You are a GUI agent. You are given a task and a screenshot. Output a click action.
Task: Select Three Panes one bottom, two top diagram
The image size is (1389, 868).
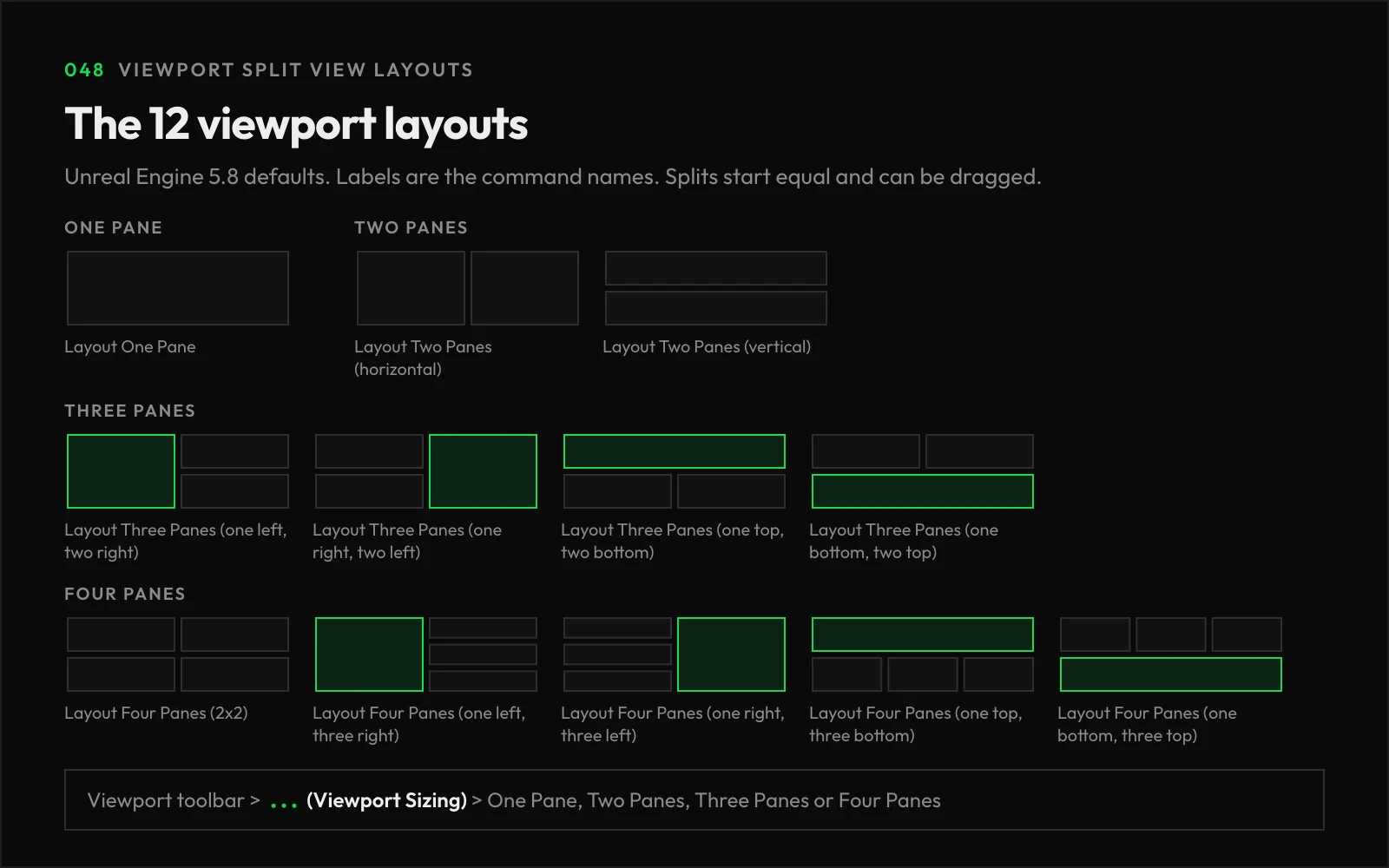923,471
